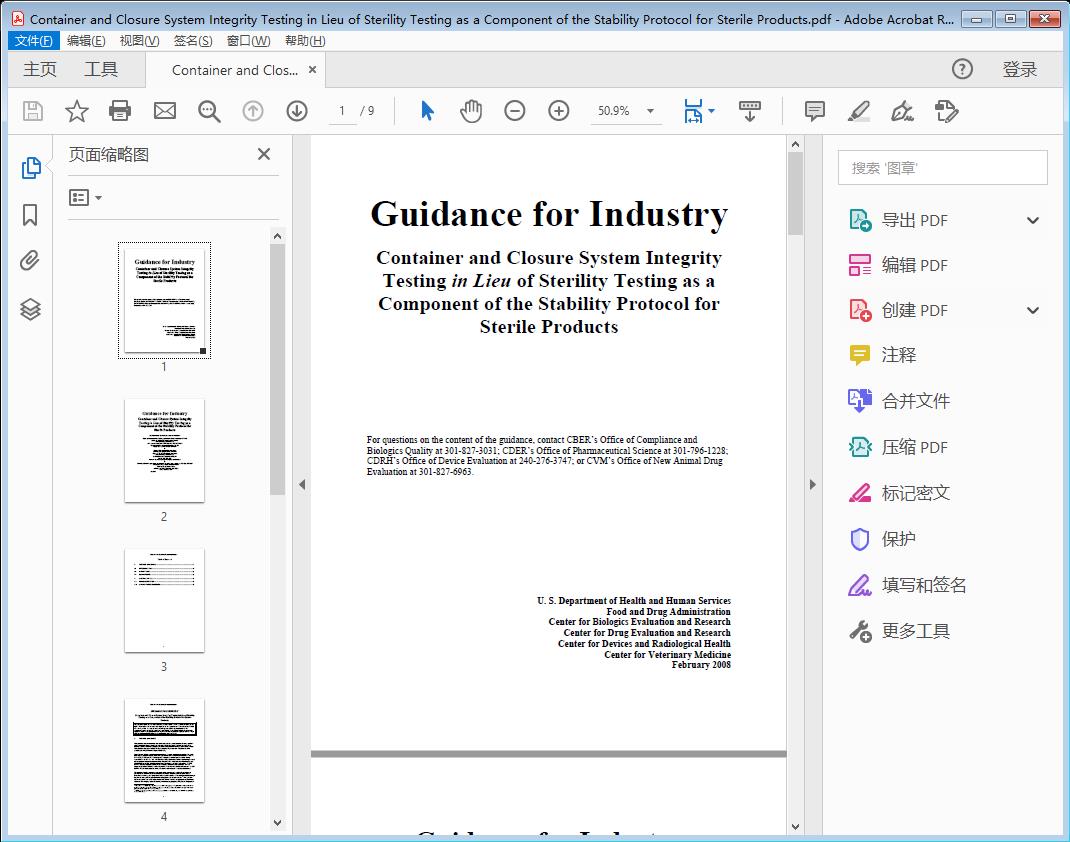Enable scrolling mode icon

click(749, 111)
